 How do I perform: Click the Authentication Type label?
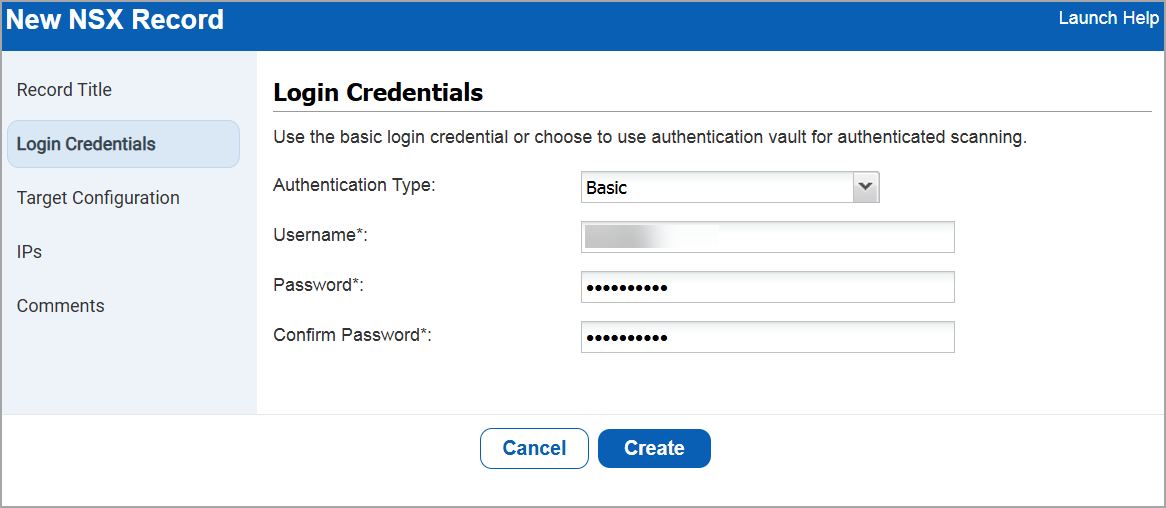[354, 185]
